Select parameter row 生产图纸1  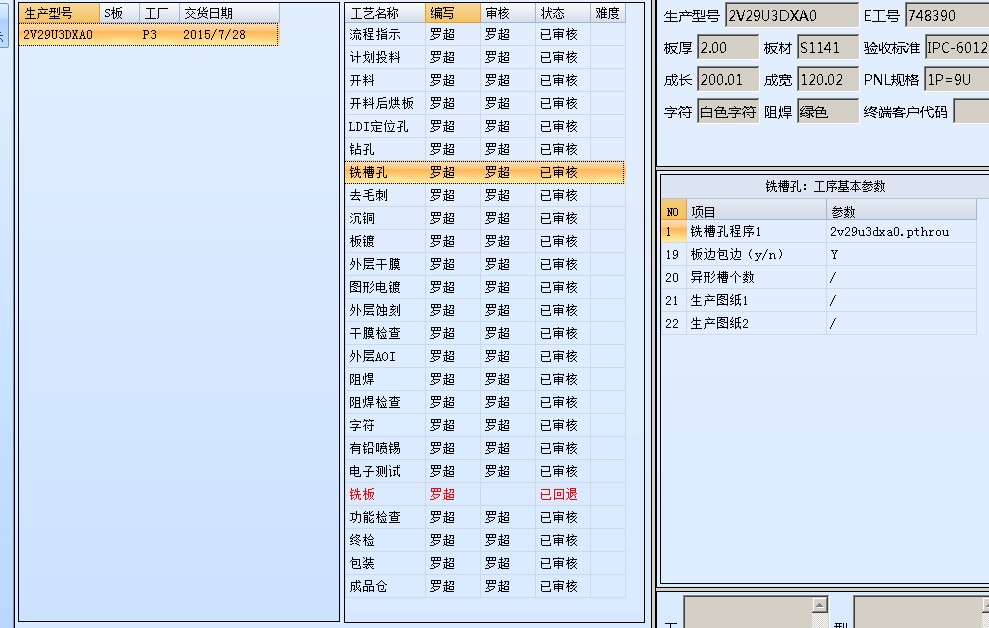coord(819,301)
